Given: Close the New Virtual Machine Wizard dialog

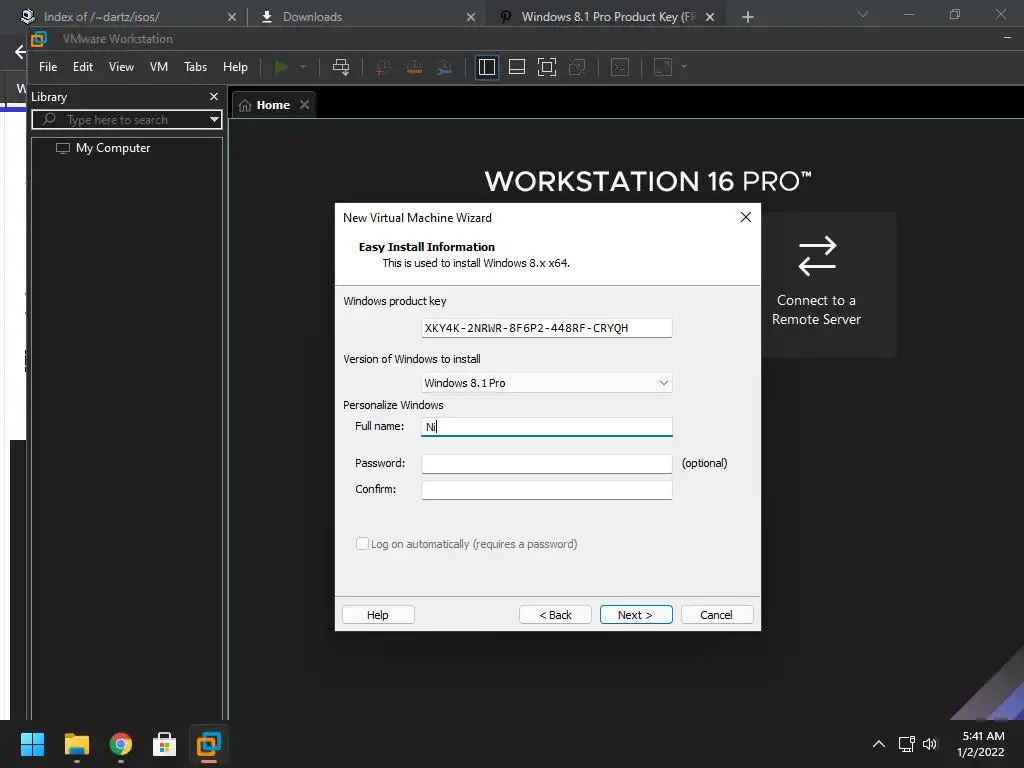Looking at the screenshot, I should click(x=746, y=217).
